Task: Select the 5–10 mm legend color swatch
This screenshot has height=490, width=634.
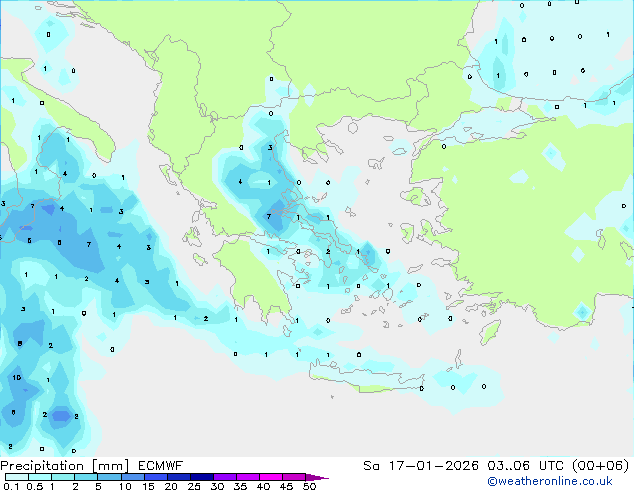Action: [109, 477]
